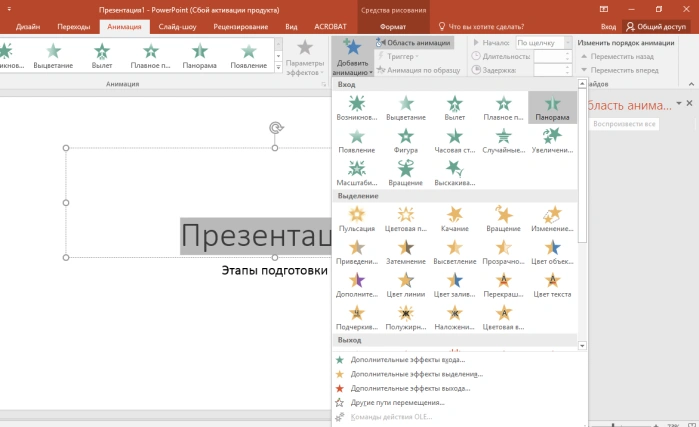Select the Возникновение entrance effect in dropdown

coord(357,108)
